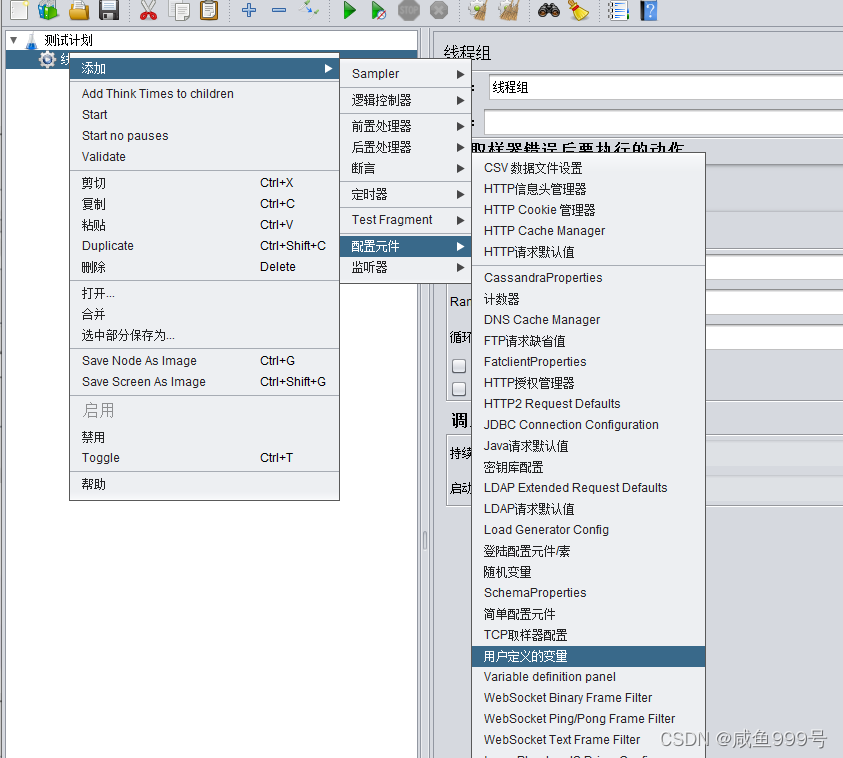This screenshot has height=758, width=843.
Task: Expand the 配置元件 submenu
Action: 406,246
